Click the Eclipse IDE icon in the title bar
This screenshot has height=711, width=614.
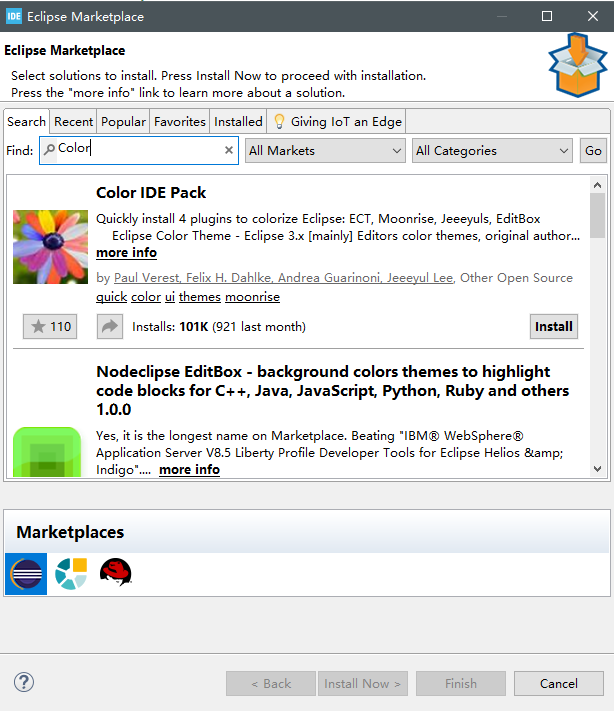click(x=14, y=16)
